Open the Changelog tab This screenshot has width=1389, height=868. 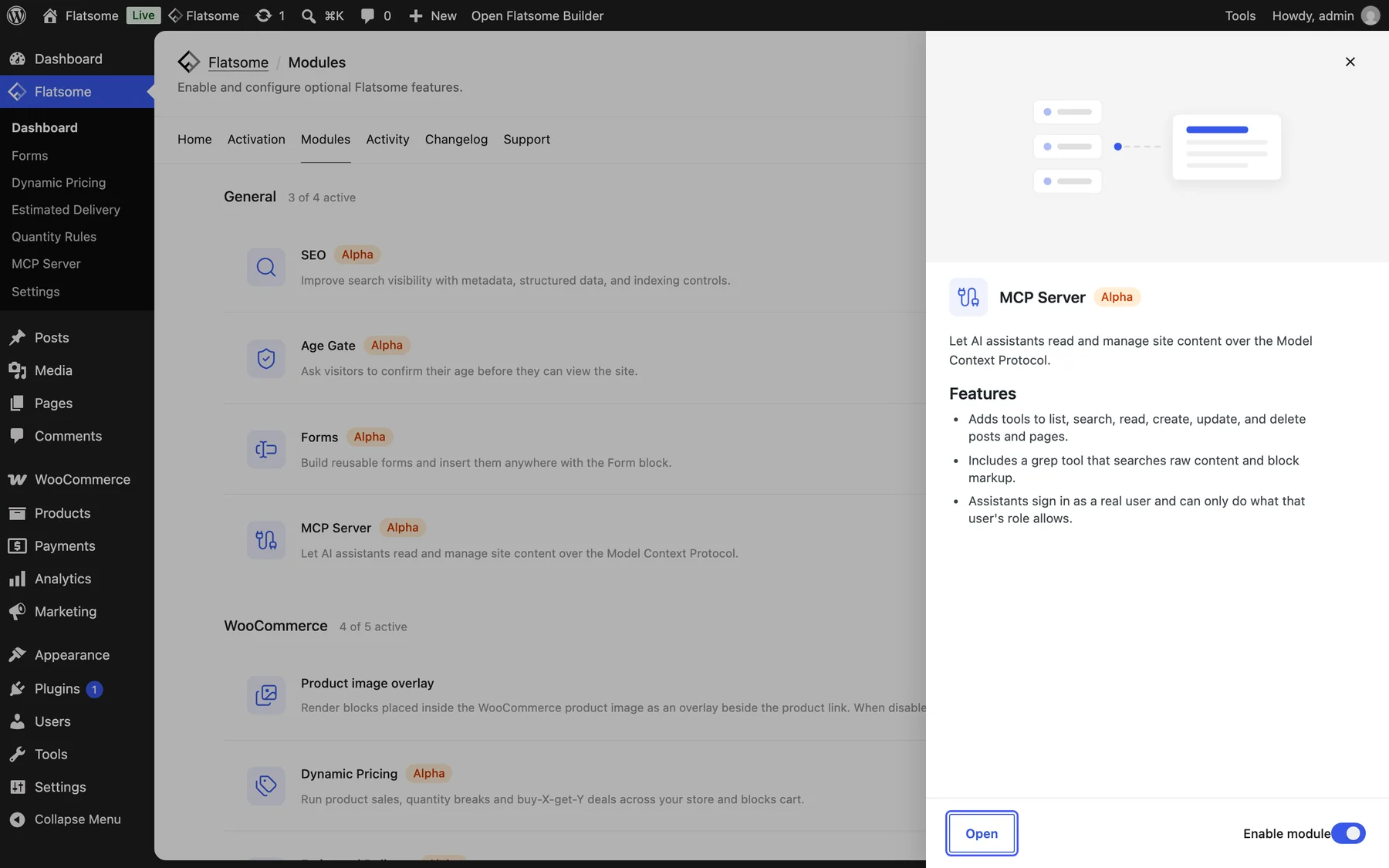click(456, 139)
